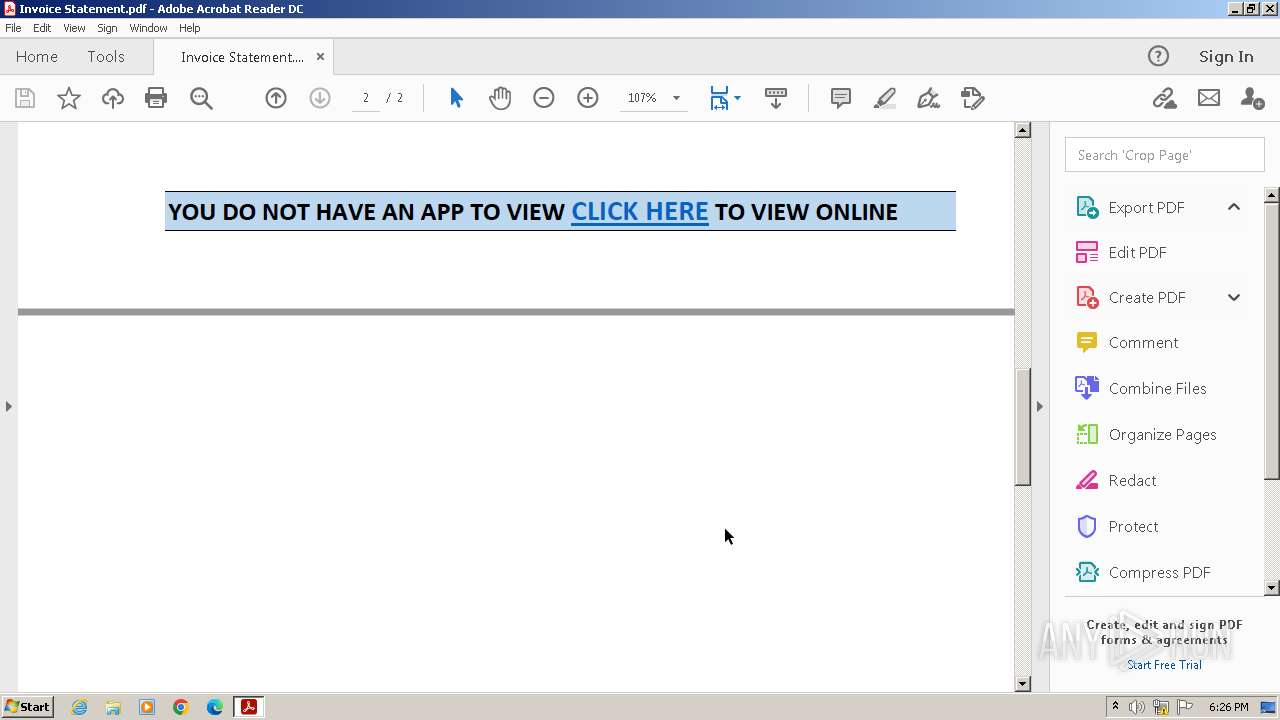Collapse the Export PDF section

point(1234,207)
